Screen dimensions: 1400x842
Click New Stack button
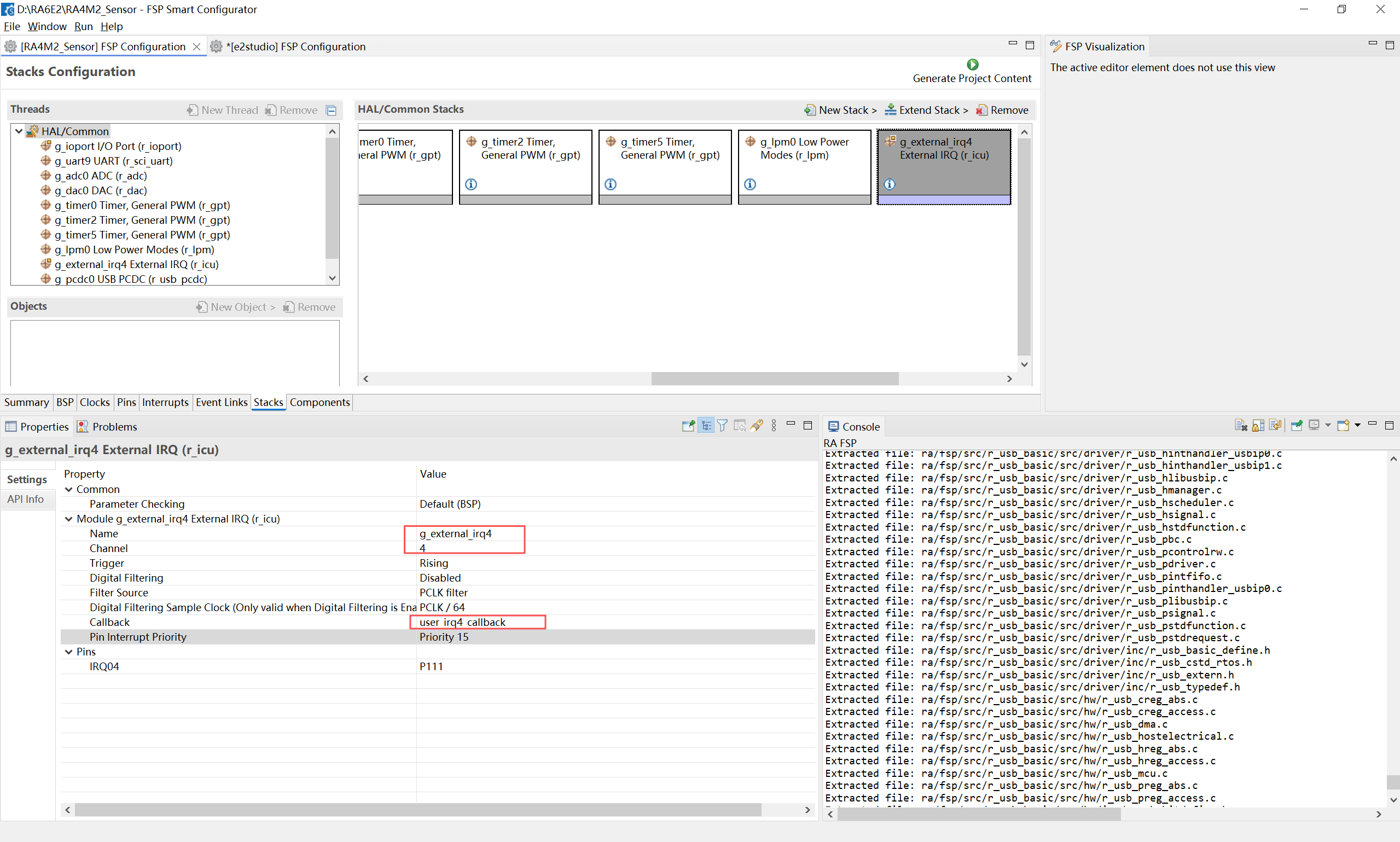click(x=841, y=110)
